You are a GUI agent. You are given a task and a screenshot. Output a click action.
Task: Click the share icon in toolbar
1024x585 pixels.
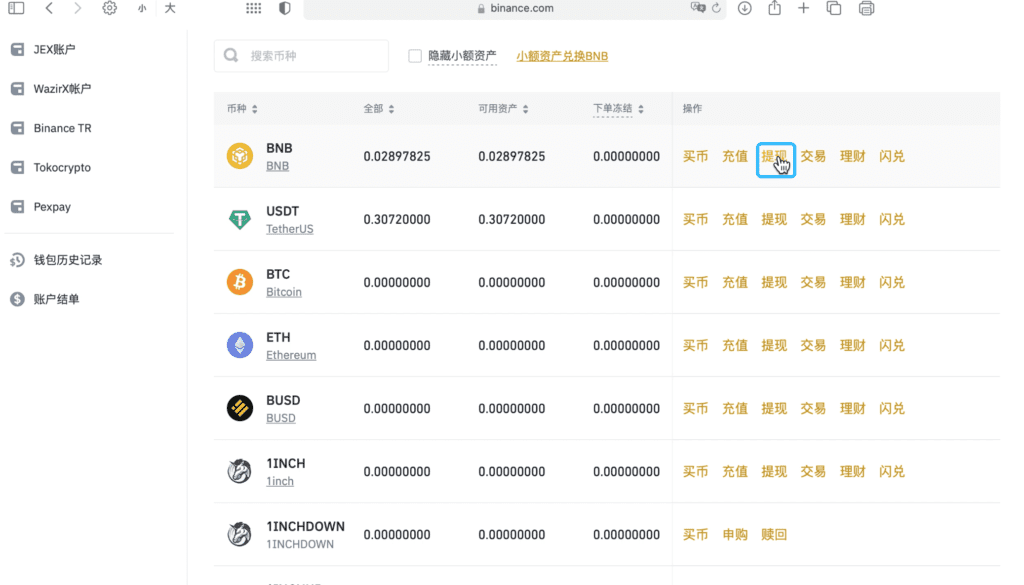point(775,8)
